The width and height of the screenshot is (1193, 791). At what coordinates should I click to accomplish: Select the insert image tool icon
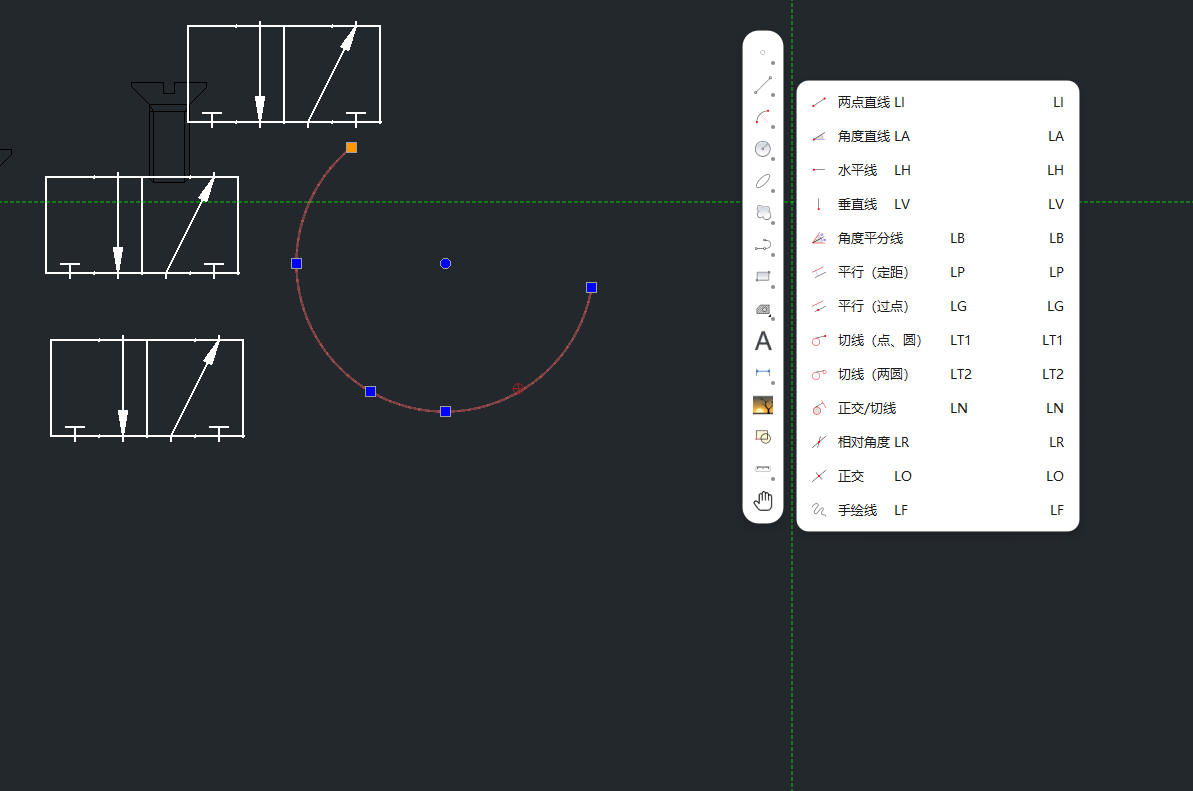click(x=762, y=405)
